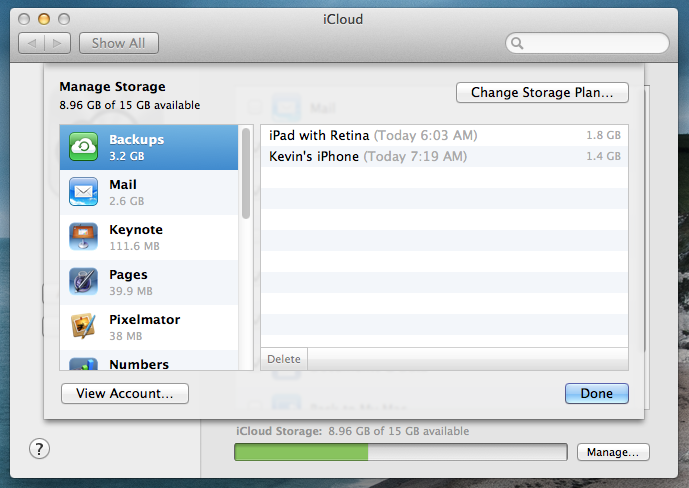
Task: Click the Pixelmator app icon
Action: click(83, 326)
